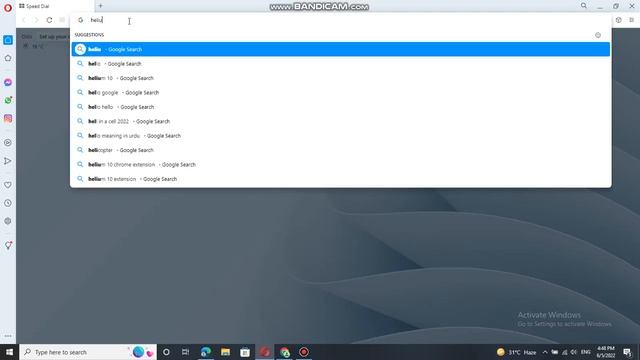Screen dimensions: 640x360
Task: Open Instagram in the sidebar
Action: tap(8, 118)
